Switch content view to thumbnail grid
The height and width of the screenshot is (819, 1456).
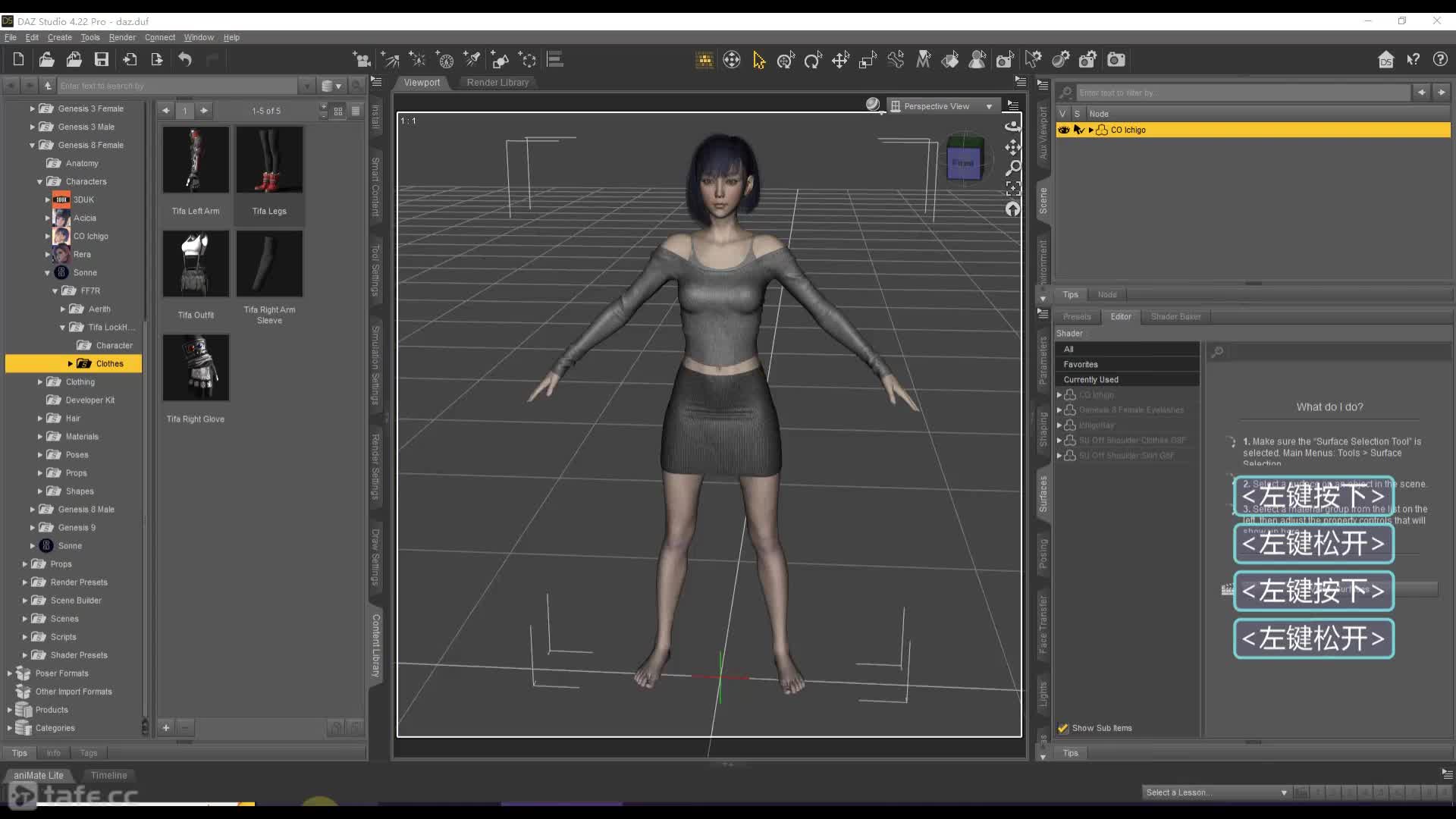pos(338,111)
